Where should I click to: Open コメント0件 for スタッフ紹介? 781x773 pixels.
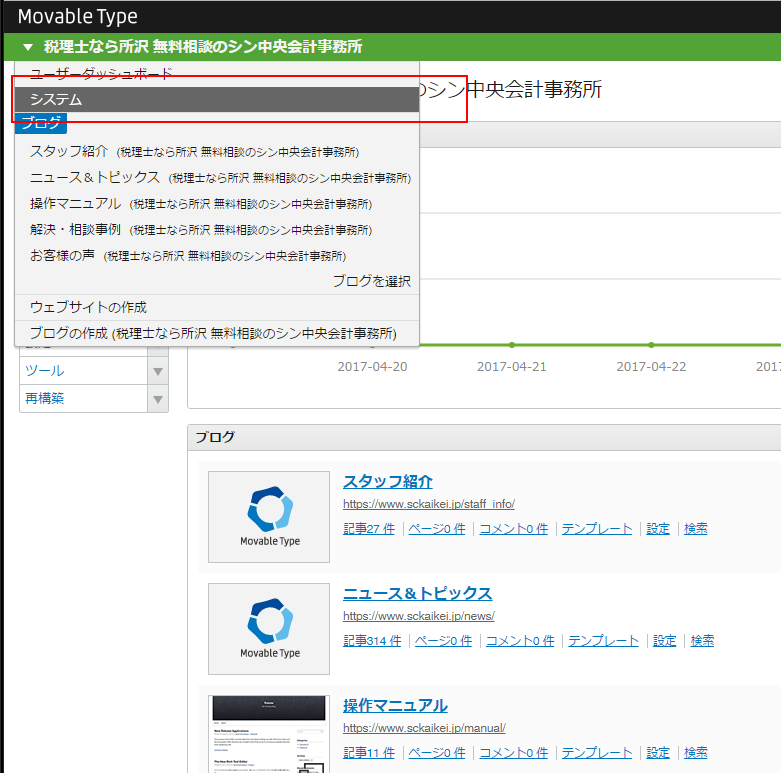click(514, 528)
